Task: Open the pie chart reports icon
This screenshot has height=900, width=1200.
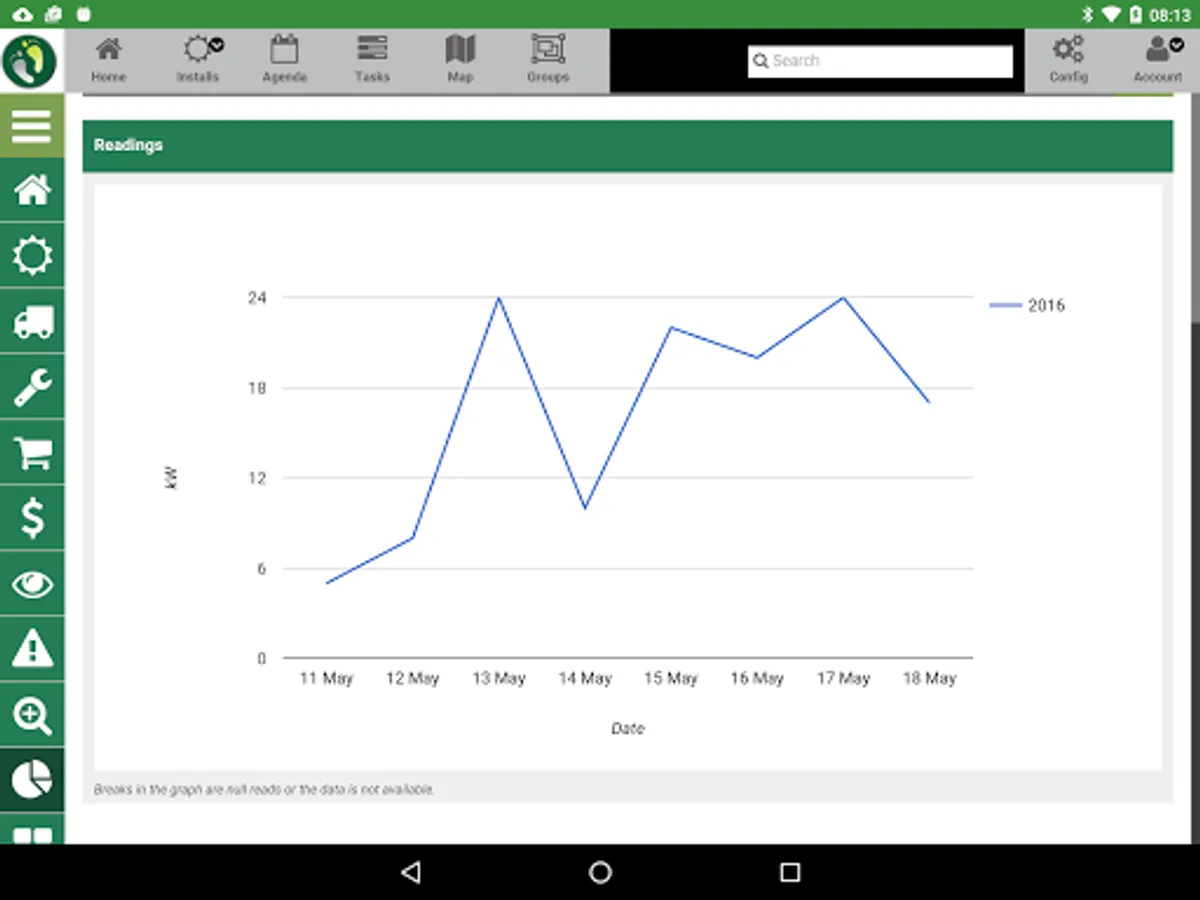Action: pos(31,780)
